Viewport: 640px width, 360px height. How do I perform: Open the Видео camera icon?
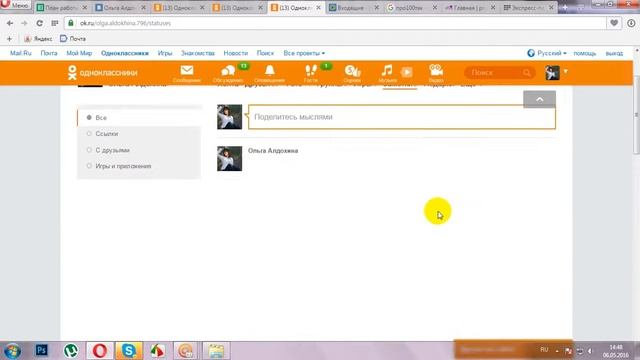436,70
